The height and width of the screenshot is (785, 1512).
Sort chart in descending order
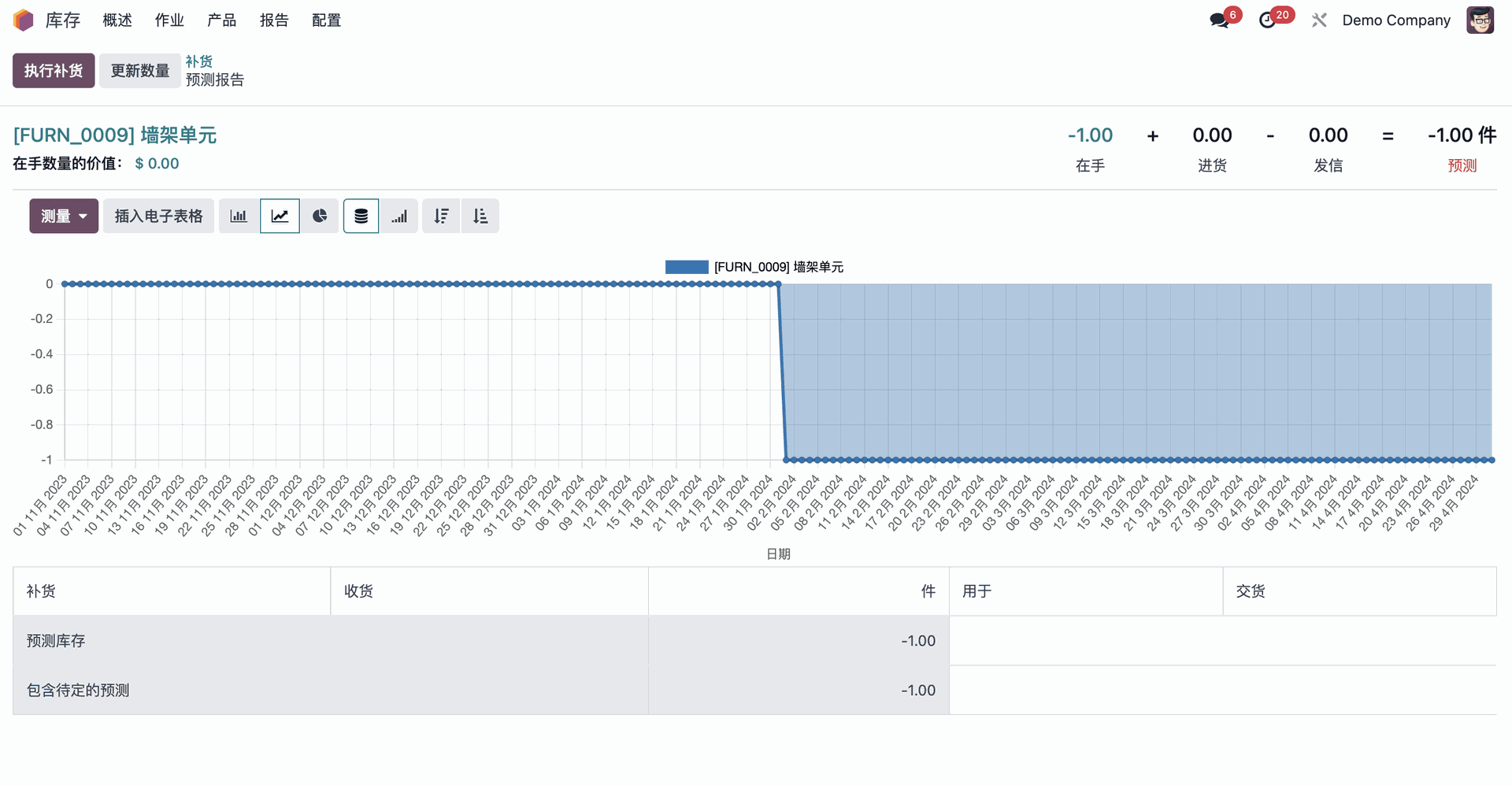pyautogui.click(x=441, y=217)
